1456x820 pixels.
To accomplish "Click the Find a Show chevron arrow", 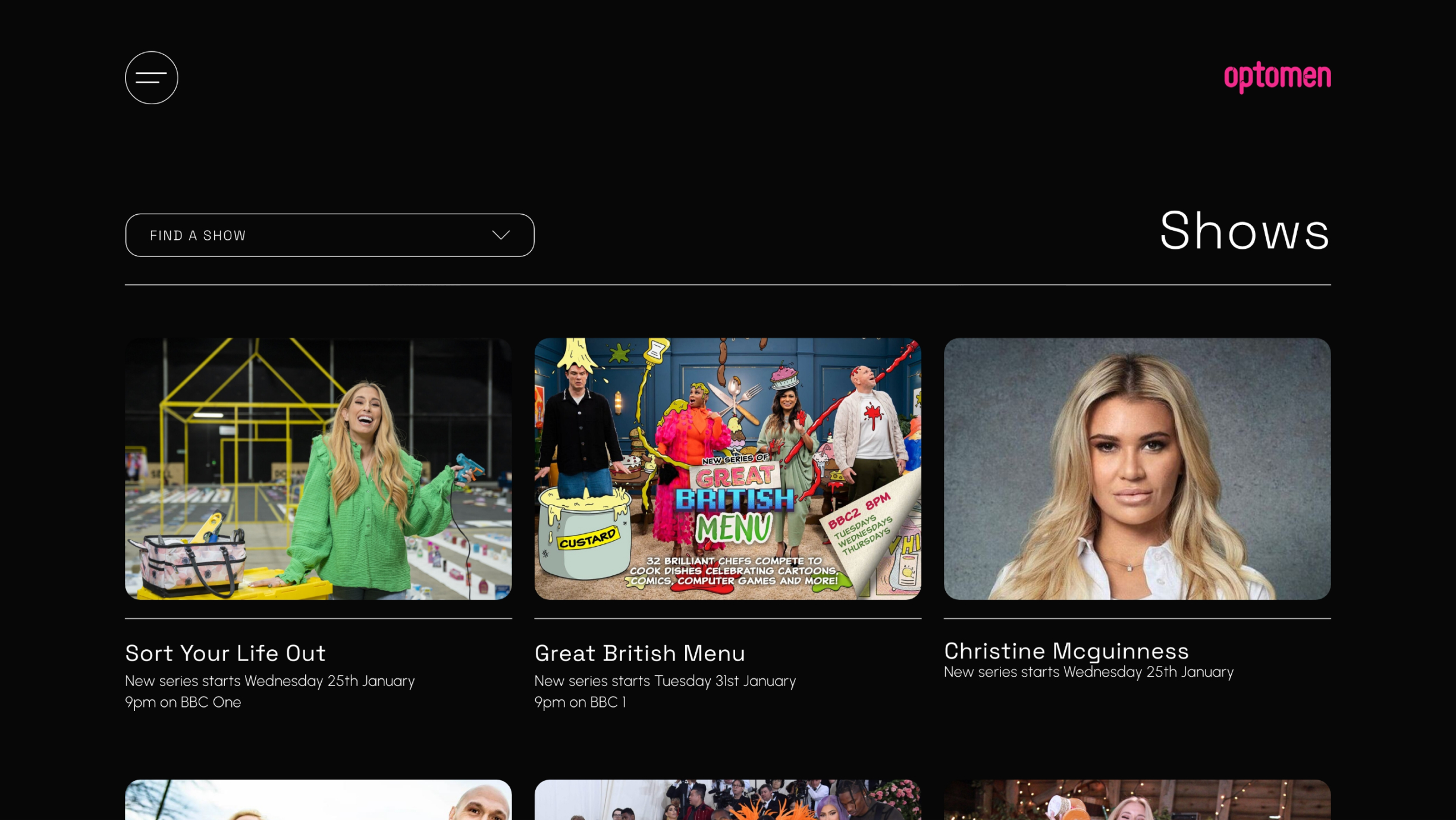I will pos(501,235).
